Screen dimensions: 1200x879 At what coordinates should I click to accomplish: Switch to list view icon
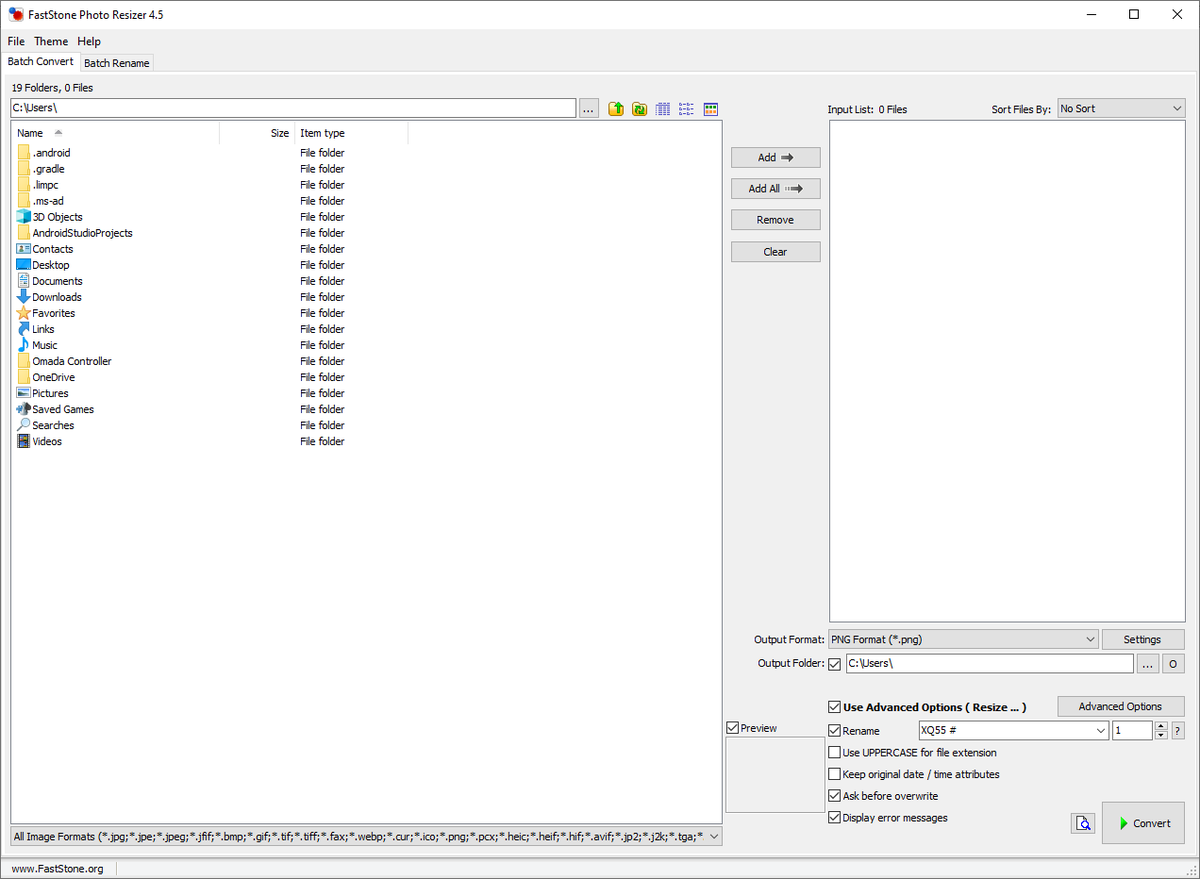pos(687,108)
